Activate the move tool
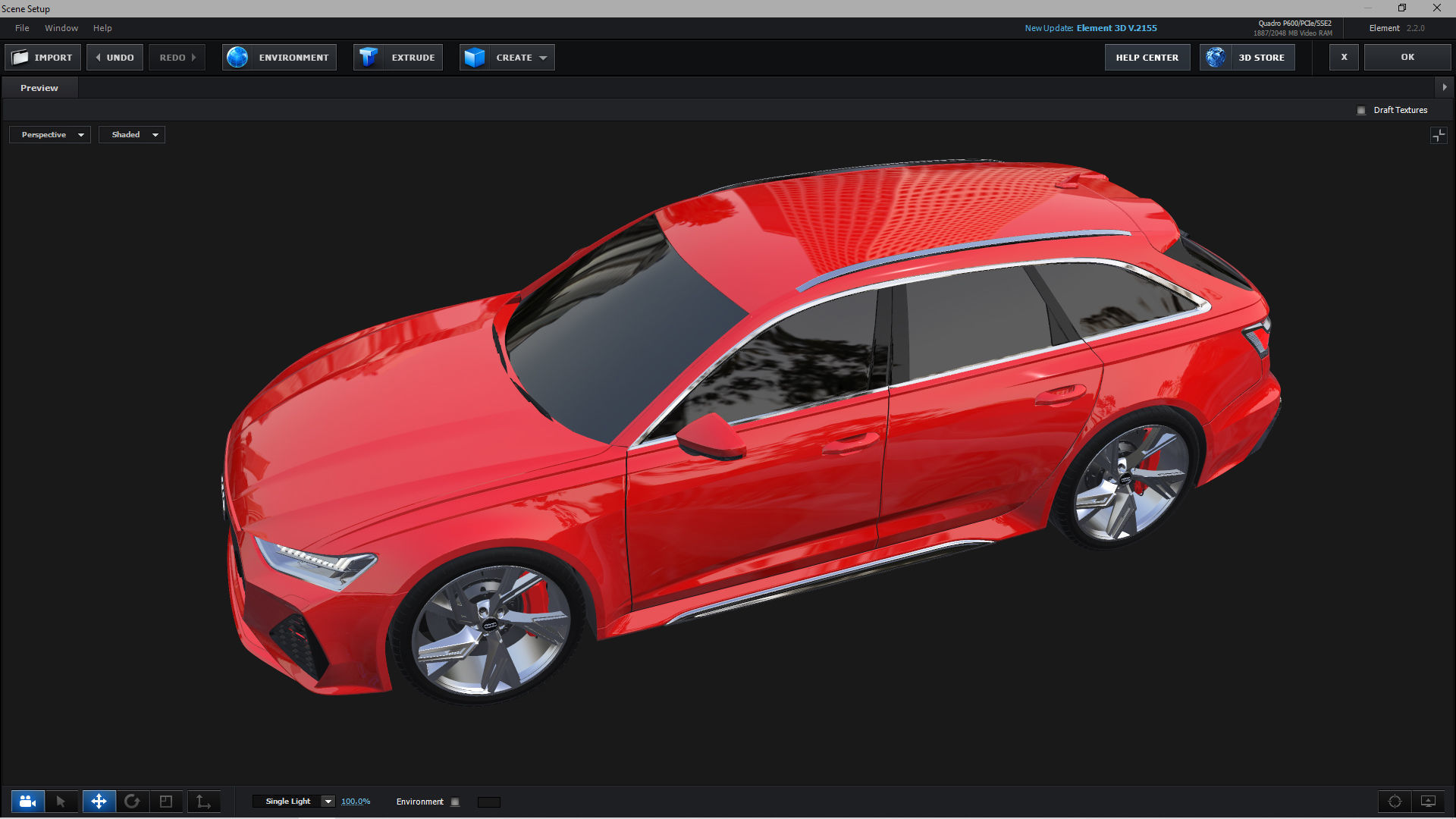The image size is (1456, 819). point(99,802)
